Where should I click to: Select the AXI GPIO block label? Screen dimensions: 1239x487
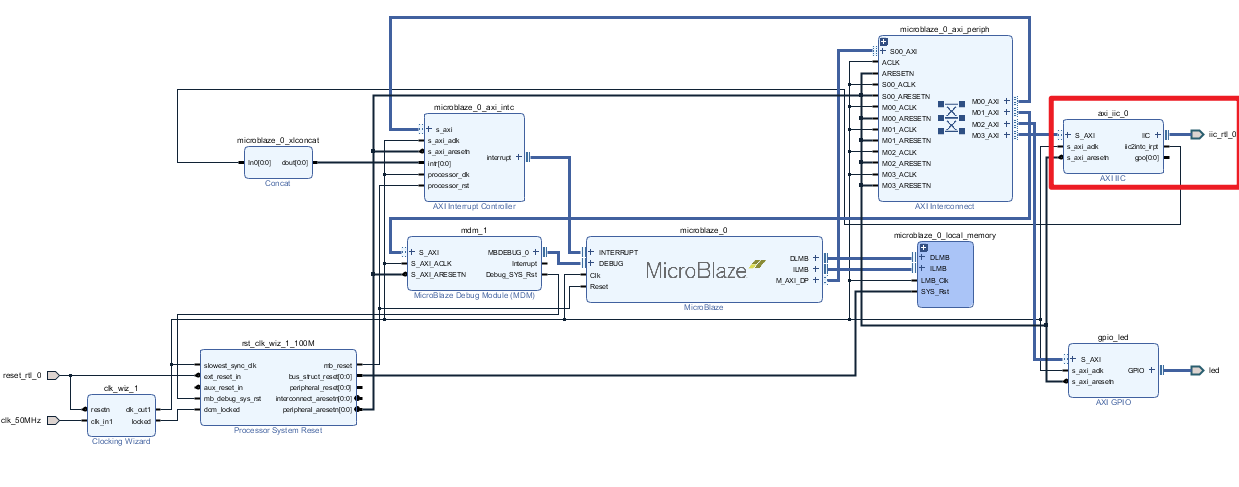tap(1112, 402)
